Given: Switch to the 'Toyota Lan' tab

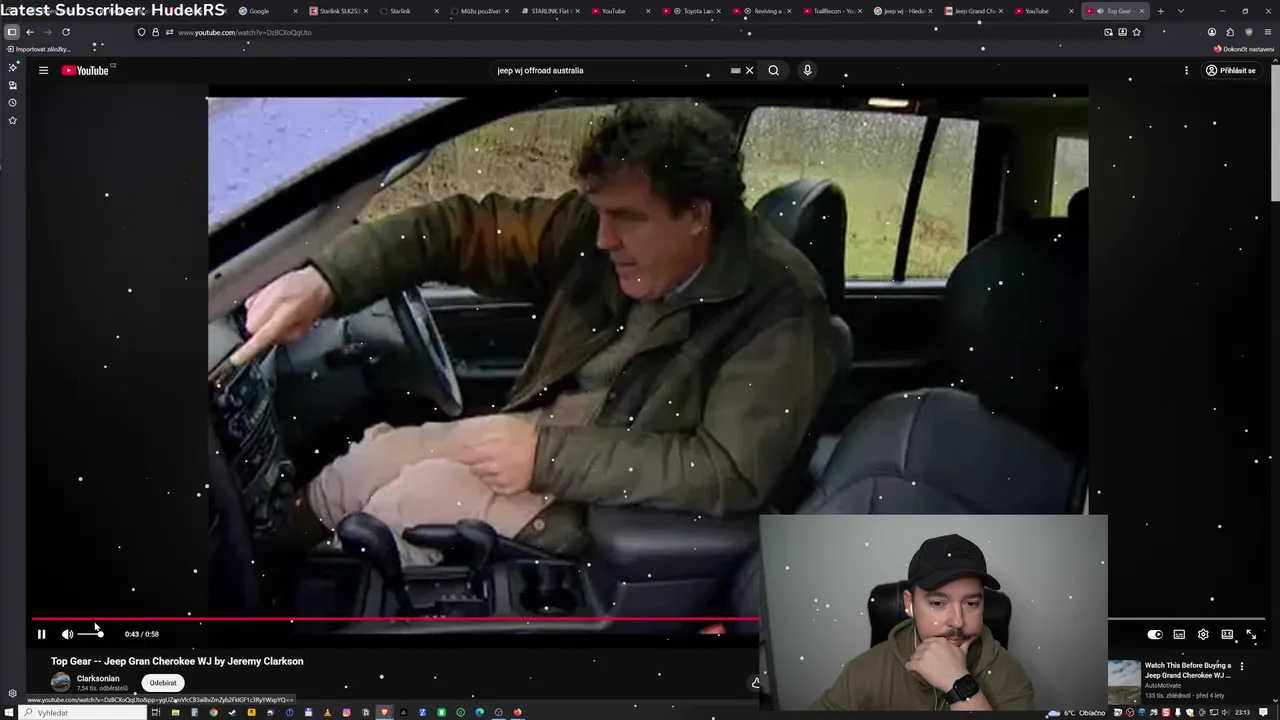Looking at the screenshot, I should 693,11.
